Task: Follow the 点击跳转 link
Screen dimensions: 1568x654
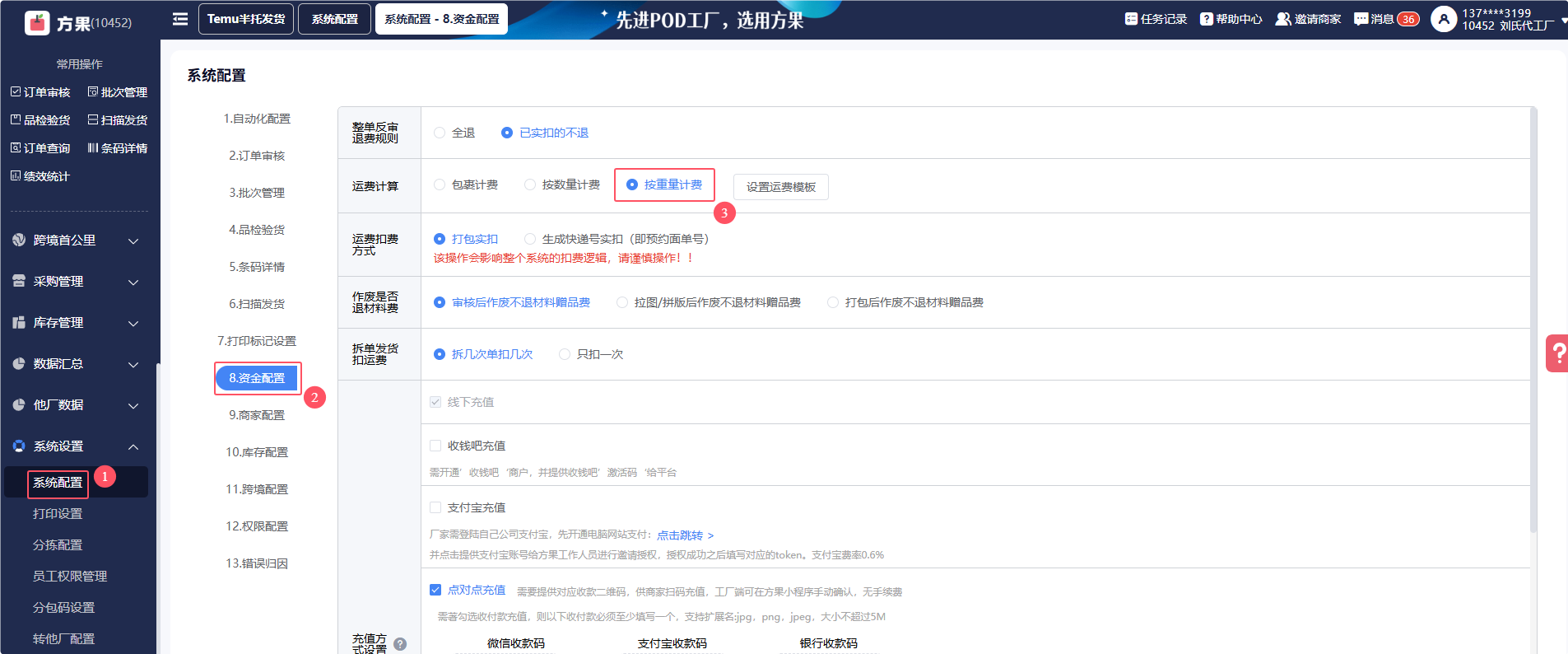Action: pyautogui.click(x=685, y=535)
